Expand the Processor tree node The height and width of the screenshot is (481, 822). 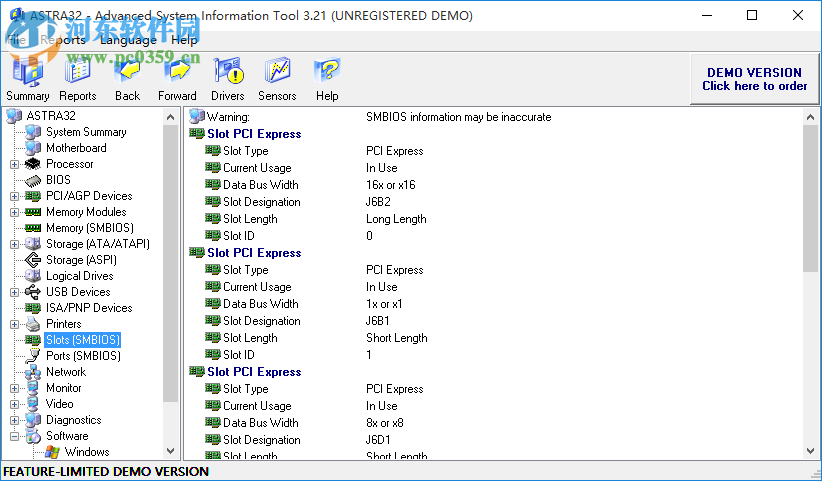(x=15, y=164)
